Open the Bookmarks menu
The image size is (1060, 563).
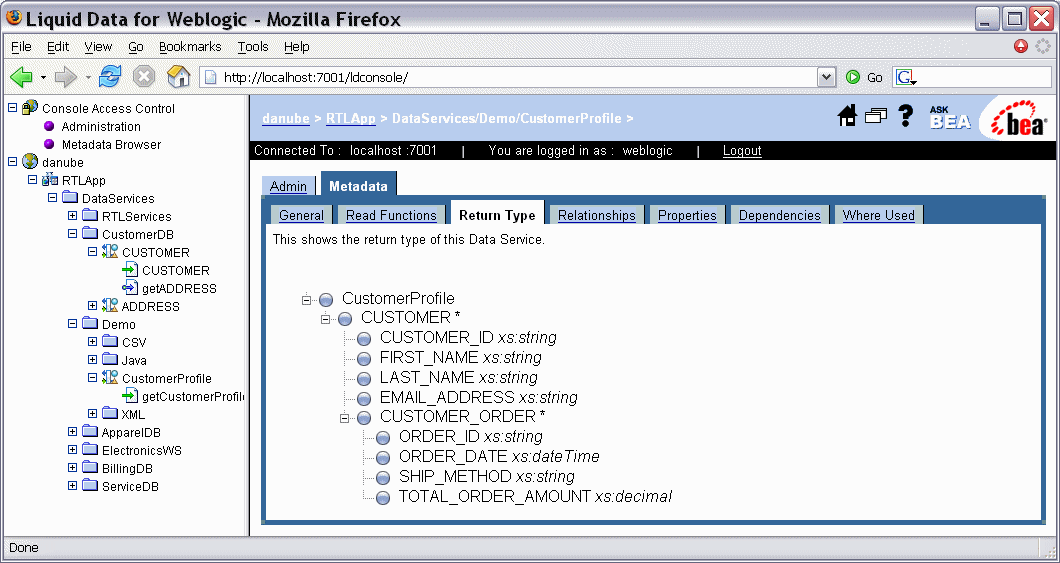point(190,47)
